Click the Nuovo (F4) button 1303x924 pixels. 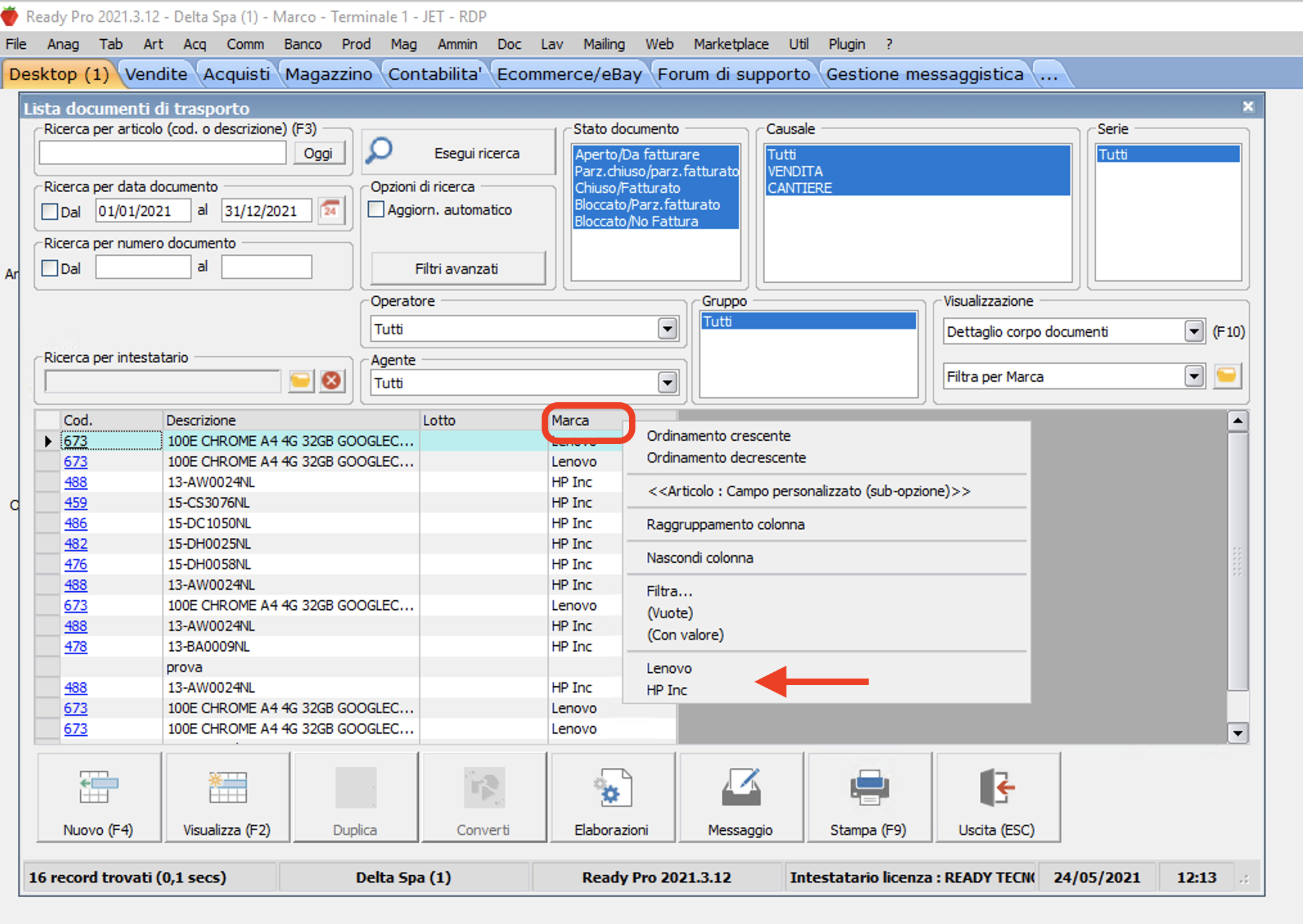[x=99, y=797]
